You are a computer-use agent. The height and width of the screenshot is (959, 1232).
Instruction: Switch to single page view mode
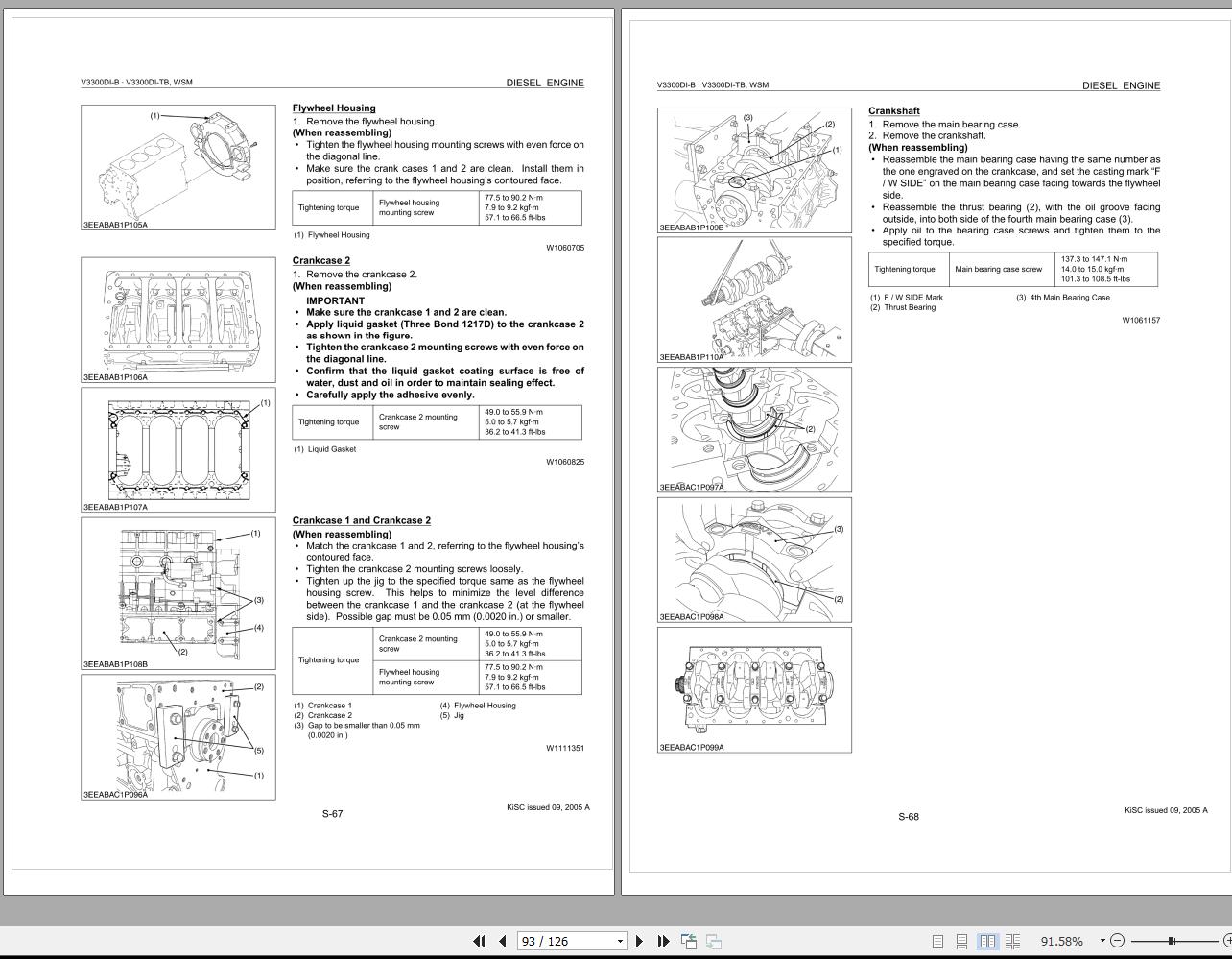pos(939,942)
